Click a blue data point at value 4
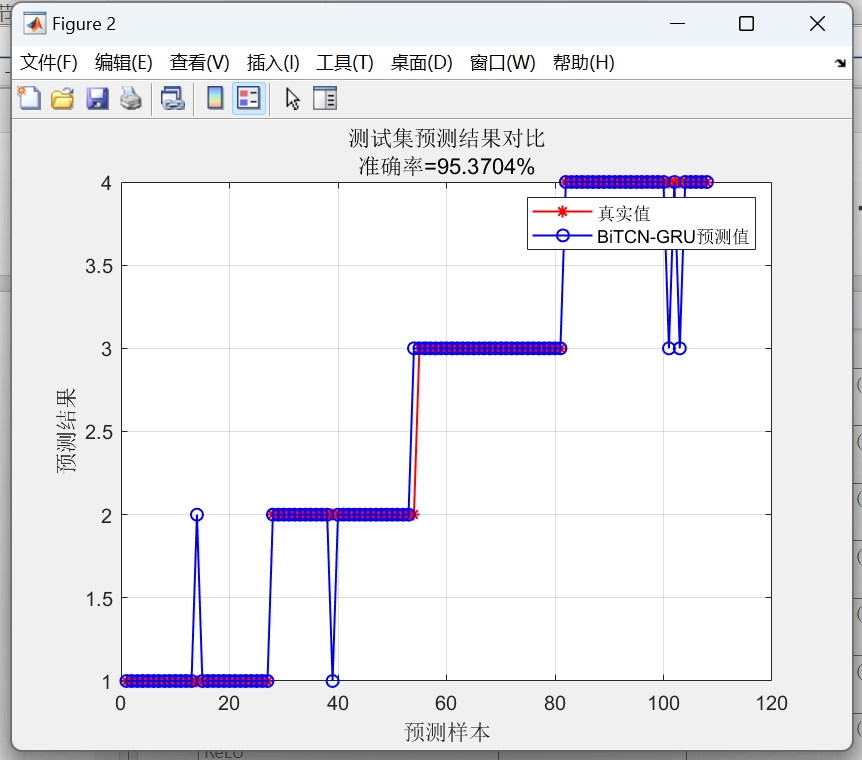The height and width of the screenshot is (760, 862). (620, 183)
